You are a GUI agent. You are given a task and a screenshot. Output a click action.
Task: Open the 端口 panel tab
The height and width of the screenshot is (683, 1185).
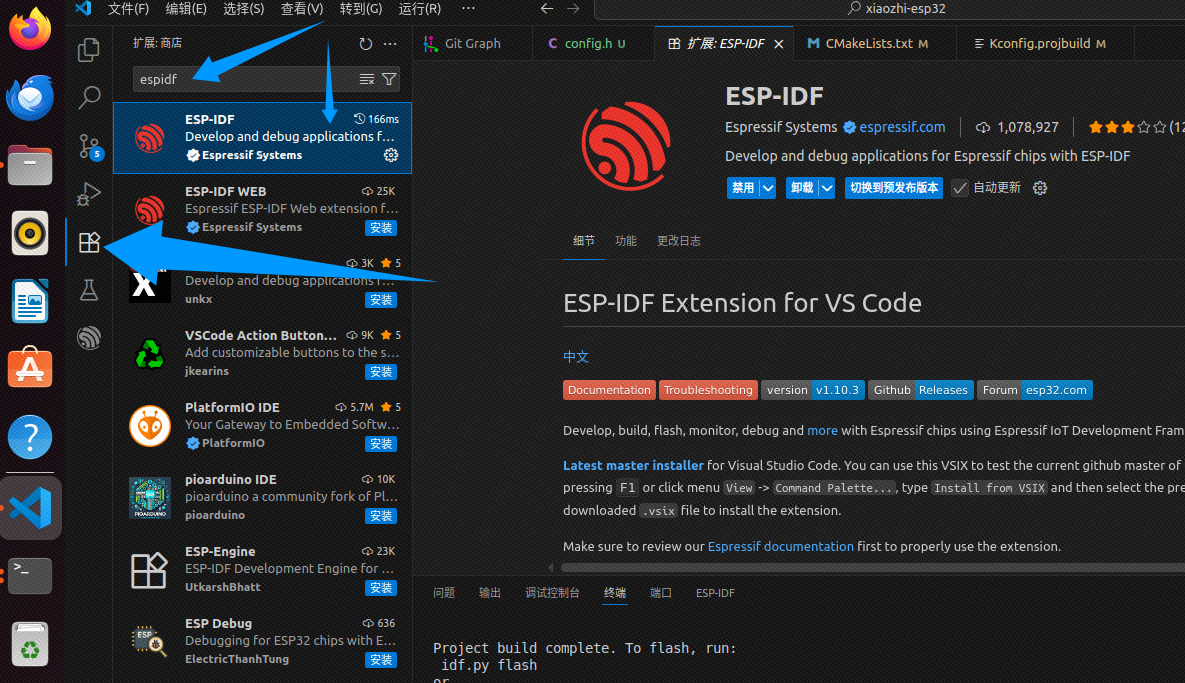[661, 593]
